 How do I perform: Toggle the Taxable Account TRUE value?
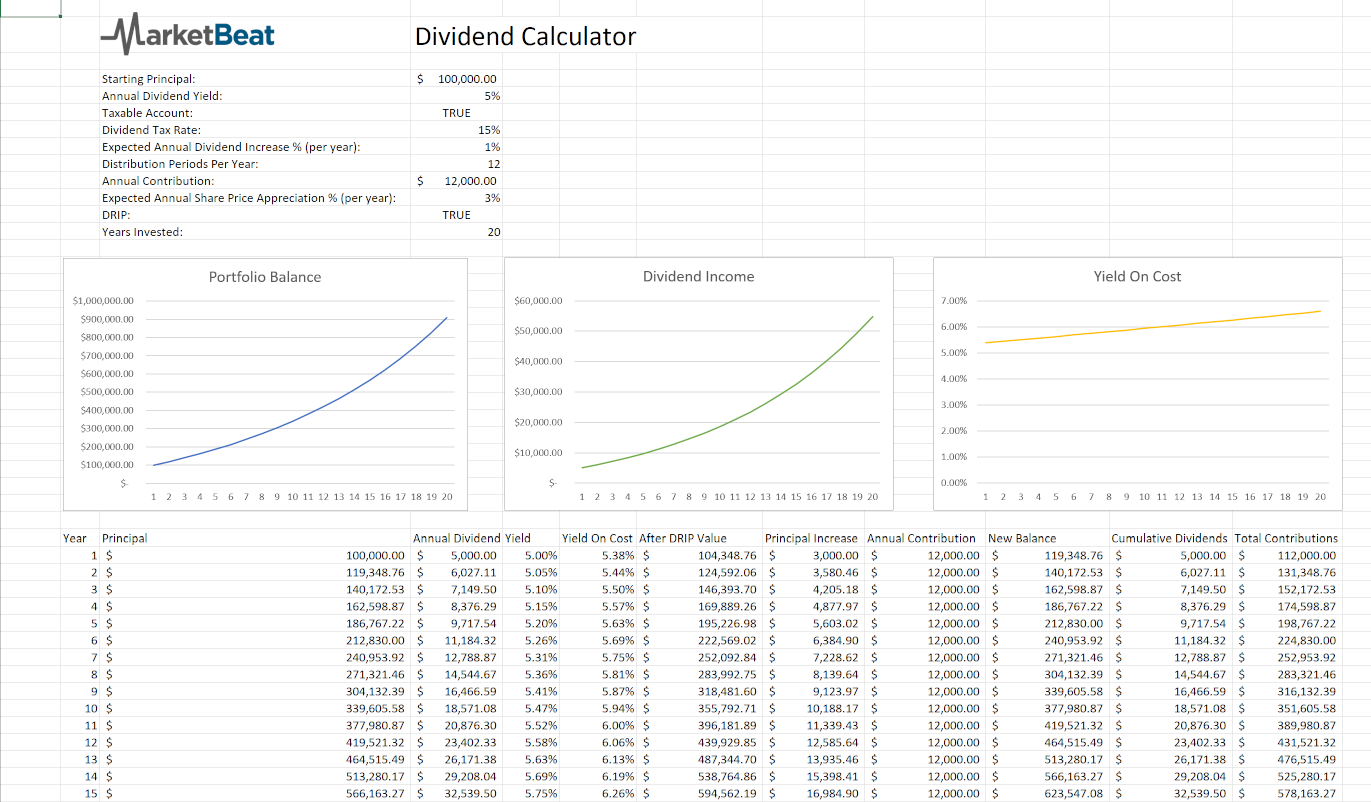click(x=456, y=113)
